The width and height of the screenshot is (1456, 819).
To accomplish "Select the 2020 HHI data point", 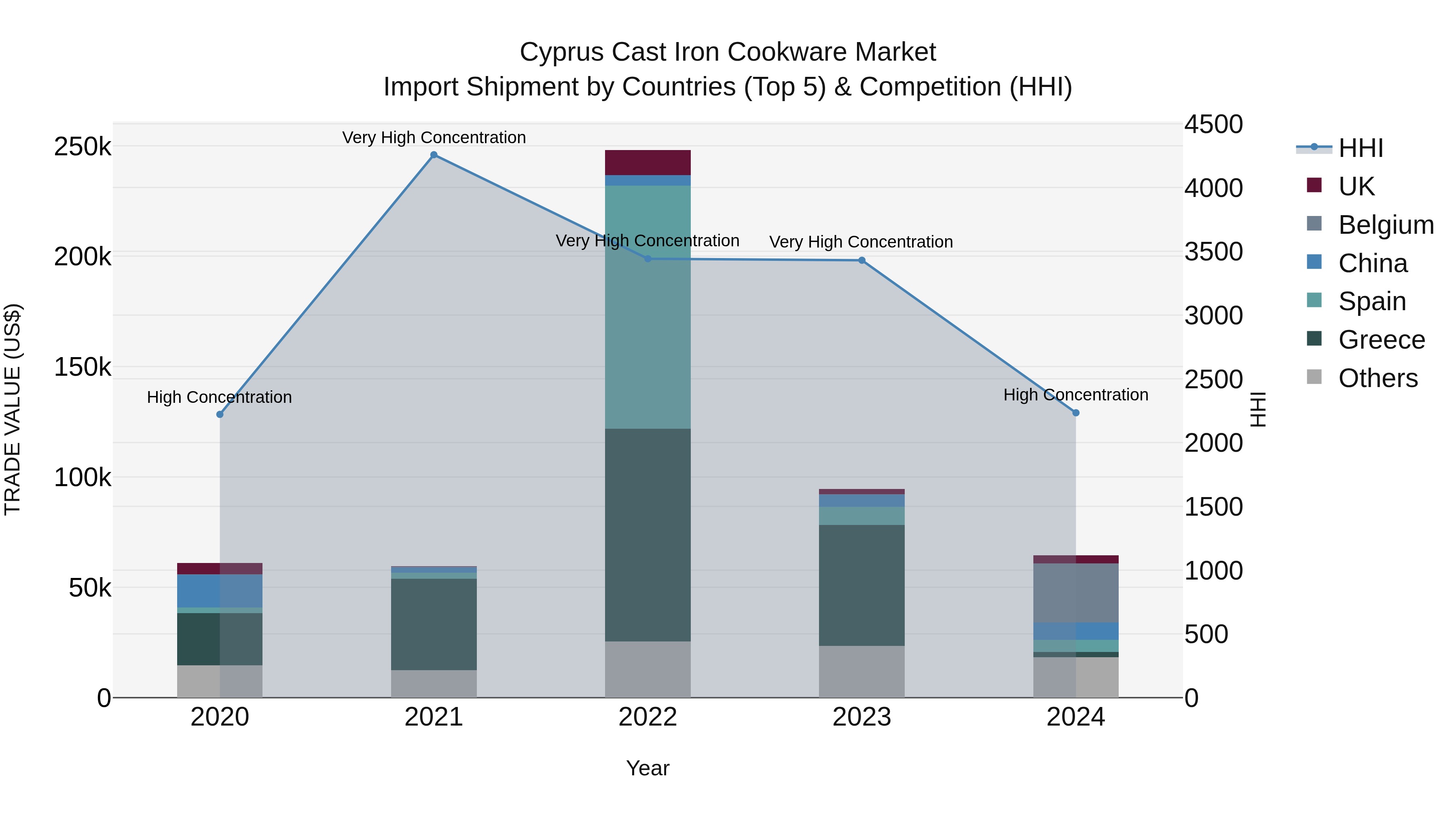I will (x=220, y=414).
